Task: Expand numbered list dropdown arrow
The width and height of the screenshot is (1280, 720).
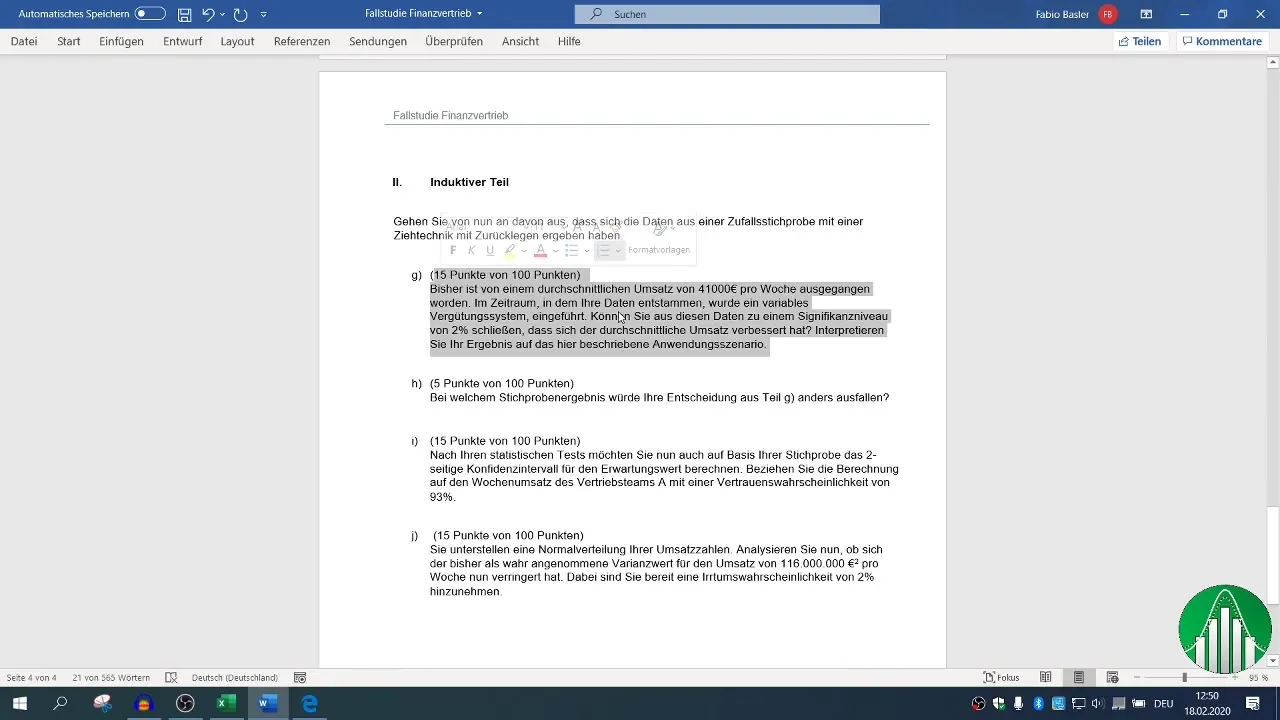Action: pyautogui.click(x=618, y=250)
